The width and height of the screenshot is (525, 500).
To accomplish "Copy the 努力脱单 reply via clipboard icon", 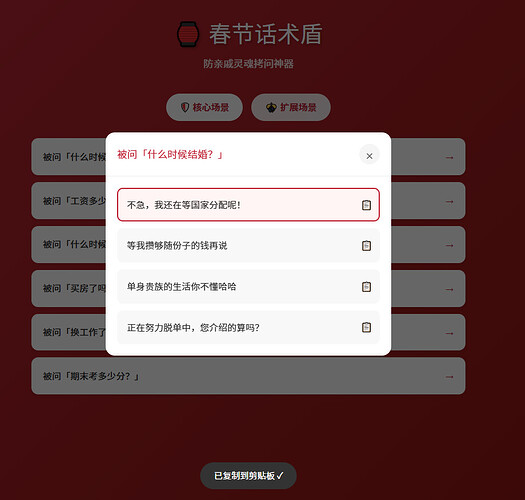I will point(366,327).
